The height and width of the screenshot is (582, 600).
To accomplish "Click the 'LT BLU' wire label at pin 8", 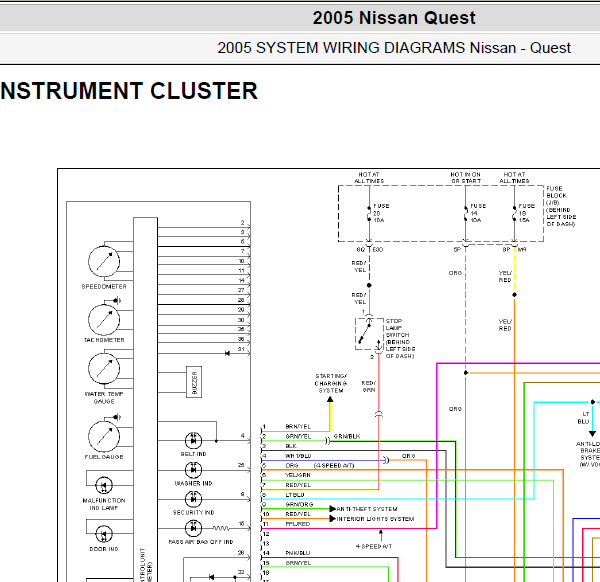I will coord(295,495).
